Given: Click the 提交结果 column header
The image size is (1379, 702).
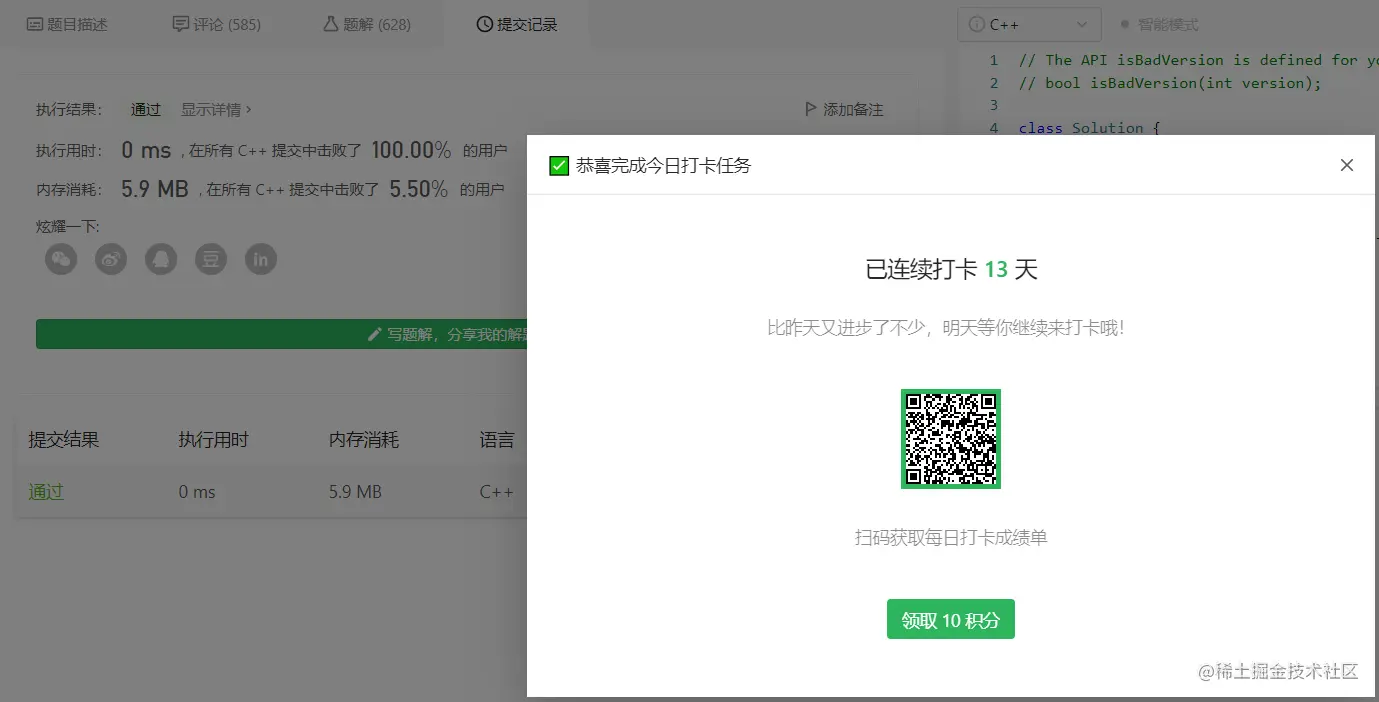Looking at the screenshot, I should point(64,439).
